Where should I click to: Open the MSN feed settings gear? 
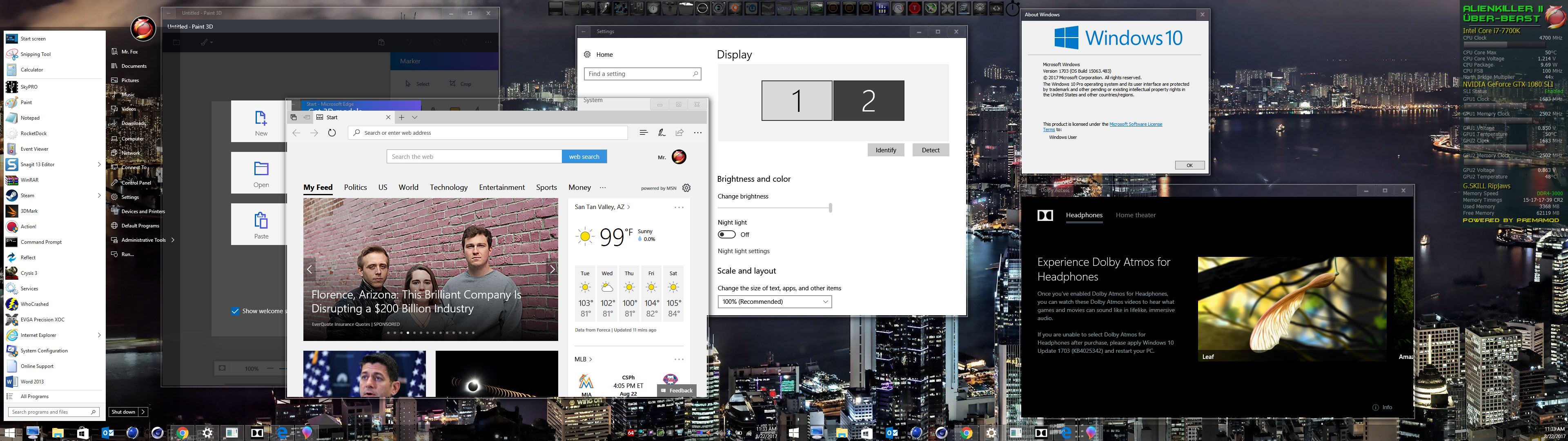coord(686,187)
